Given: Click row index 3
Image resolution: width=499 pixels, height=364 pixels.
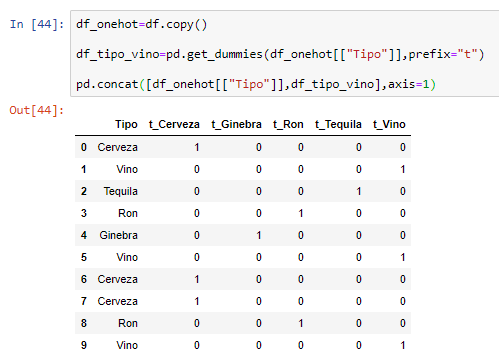Looking at the screenshot, I should click(x=84, y=213).
